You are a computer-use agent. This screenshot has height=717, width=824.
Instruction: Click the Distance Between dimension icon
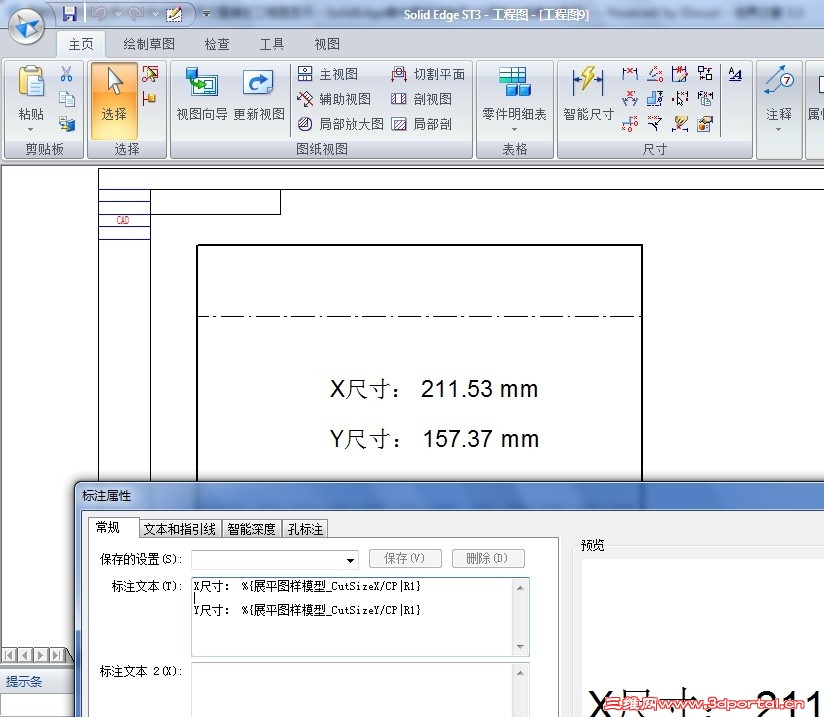coord(630,74)
